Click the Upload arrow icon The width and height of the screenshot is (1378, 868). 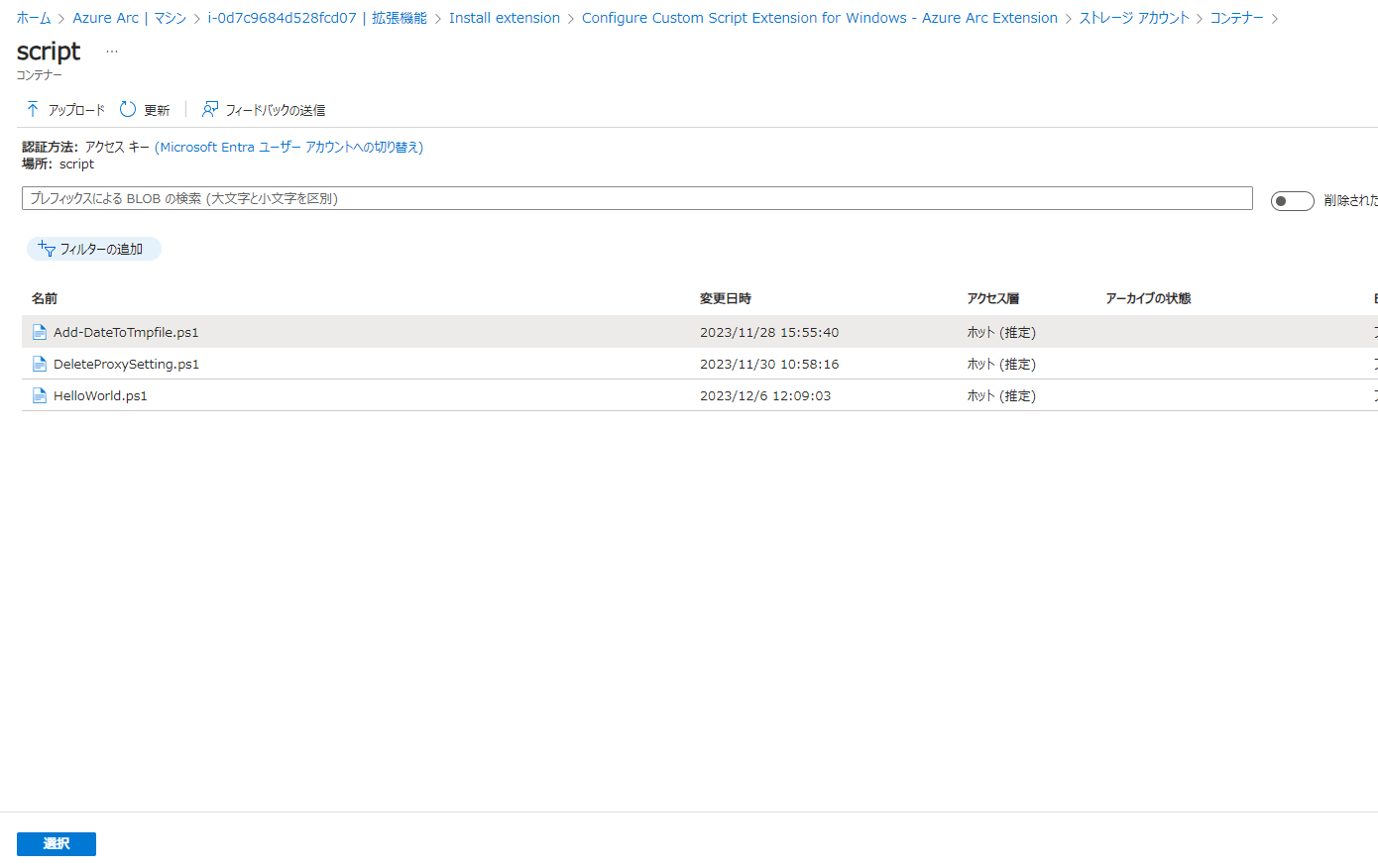click(x=33, y=109)
